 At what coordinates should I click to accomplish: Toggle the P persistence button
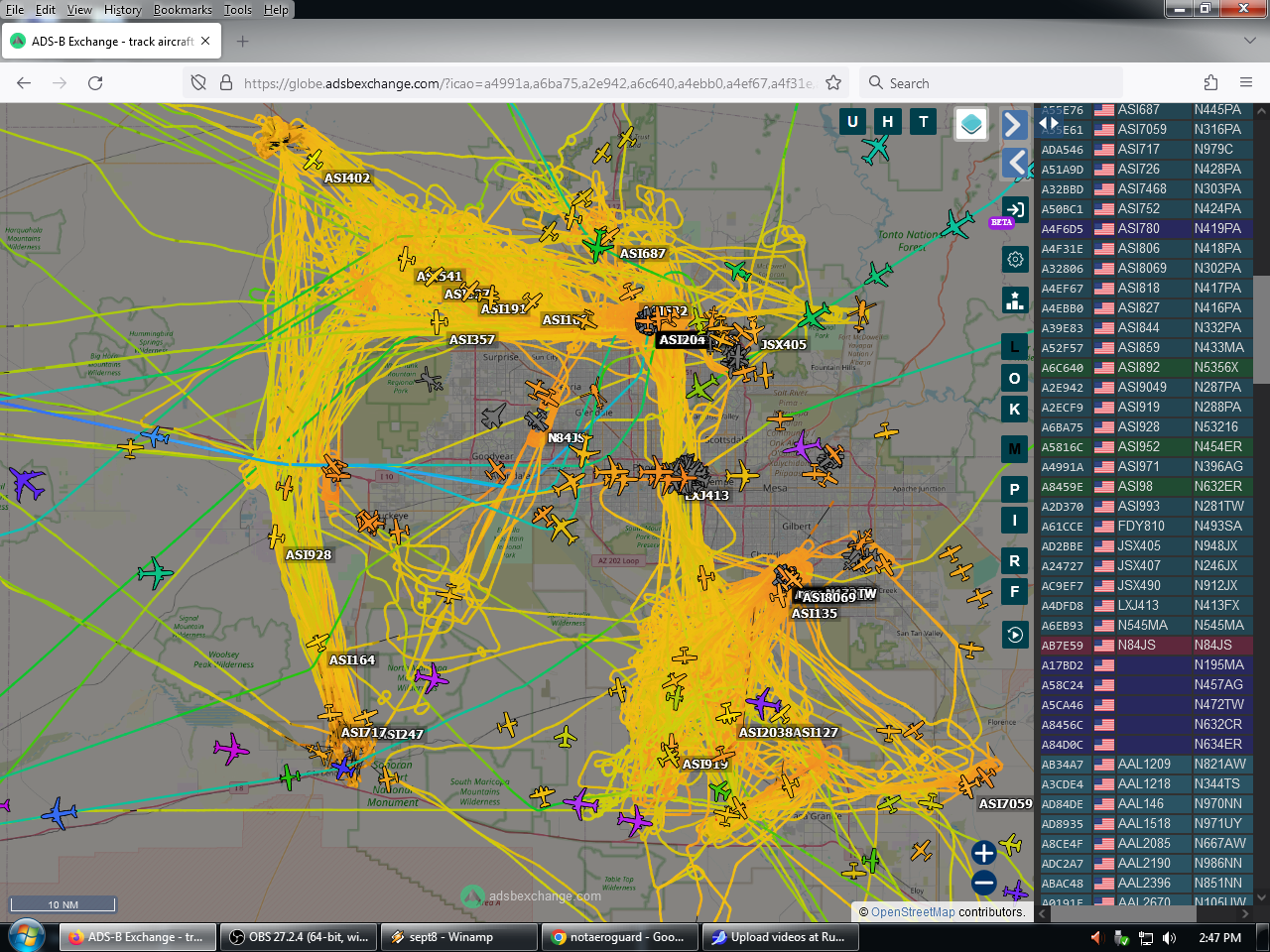coord(1014,489)
